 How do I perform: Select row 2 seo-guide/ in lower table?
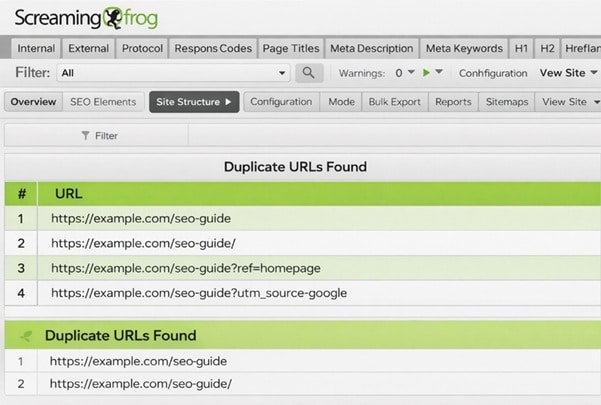[303, 384]
